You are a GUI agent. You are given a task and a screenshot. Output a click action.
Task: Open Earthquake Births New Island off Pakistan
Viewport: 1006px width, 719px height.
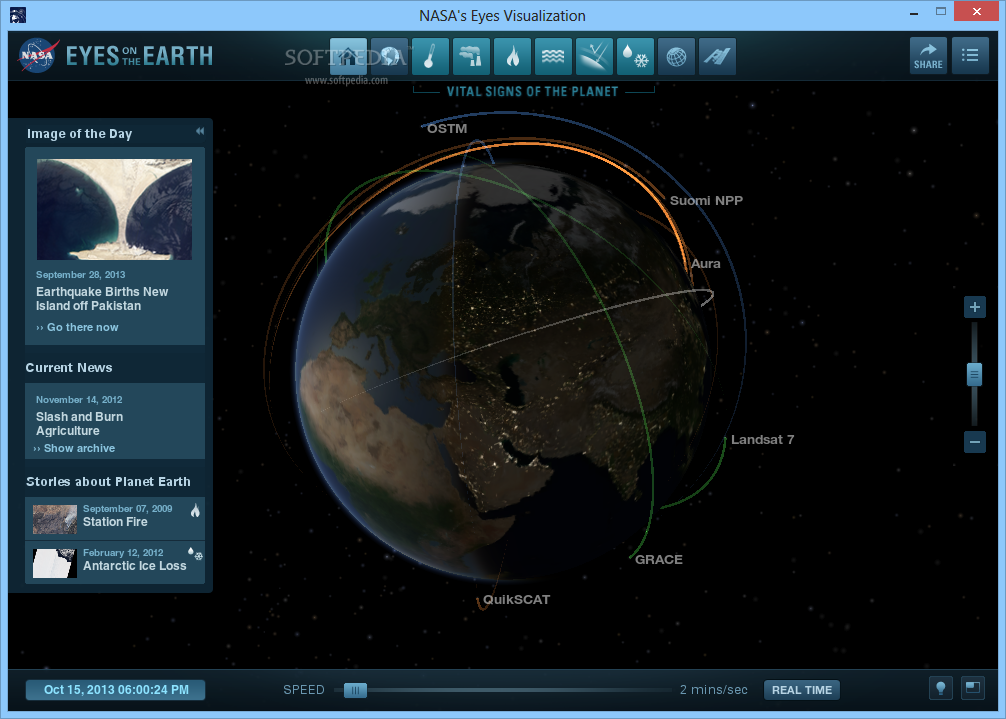click(x=102, y=299)
